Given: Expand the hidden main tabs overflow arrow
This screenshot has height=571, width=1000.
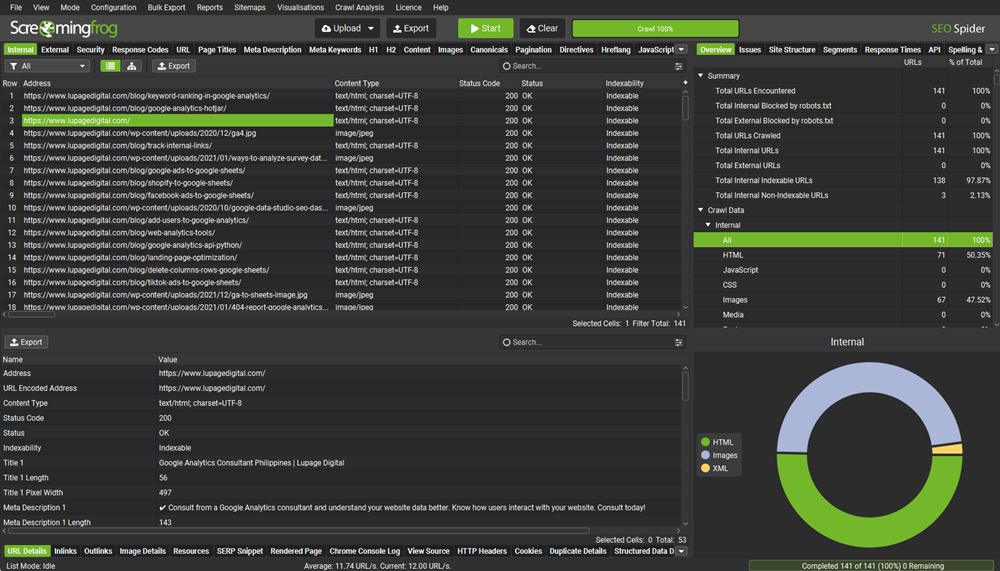Looking at the screenshot, I should pos(681,49).
